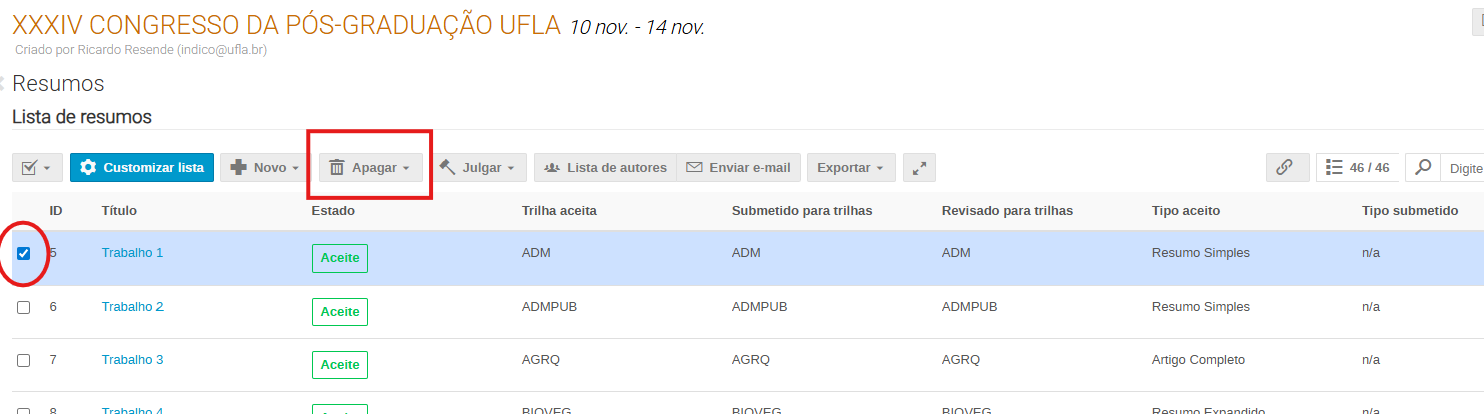This screenshot has height=414, width=1484.
Task: Click the 46 / 46 filter counter
Action: pos(1357,168)
